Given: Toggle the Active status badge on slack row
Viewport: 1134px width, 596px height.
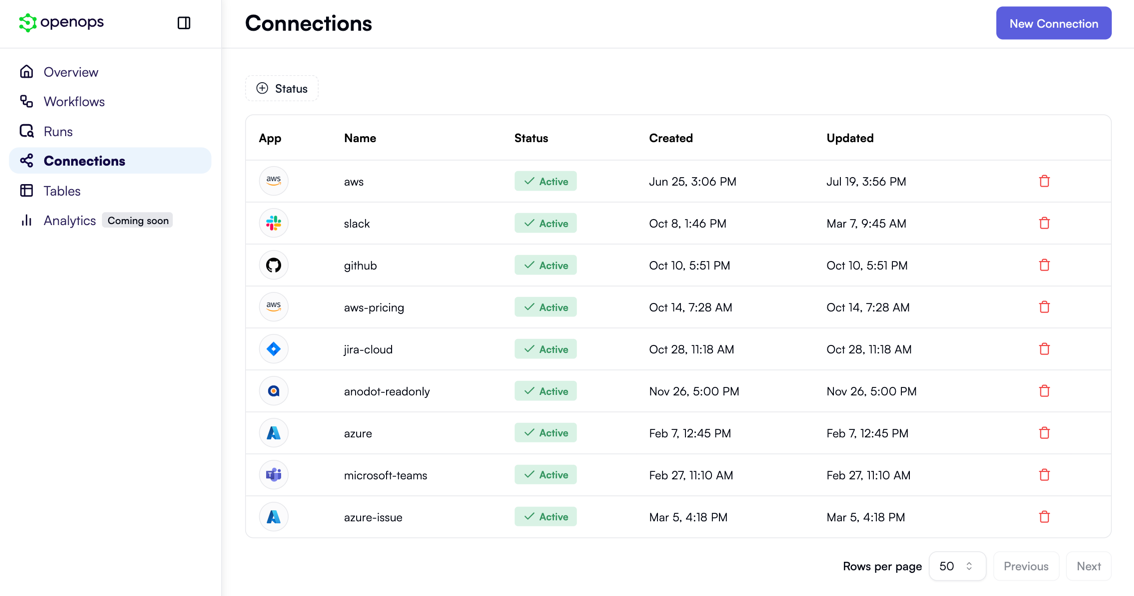Looking at the screenshot, I should [x=545, y=223].
